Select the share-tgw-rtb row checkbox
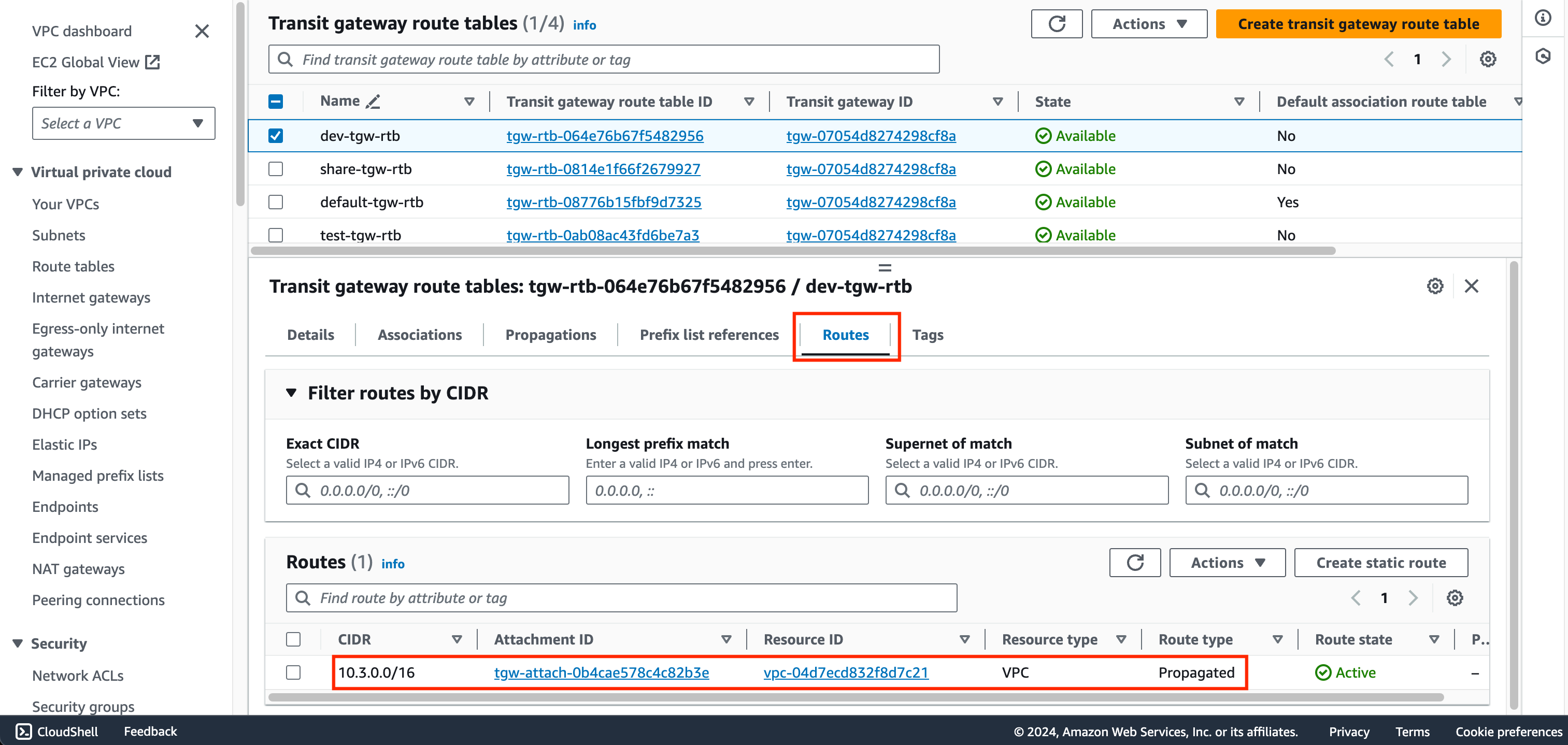 tap(276, 168)
